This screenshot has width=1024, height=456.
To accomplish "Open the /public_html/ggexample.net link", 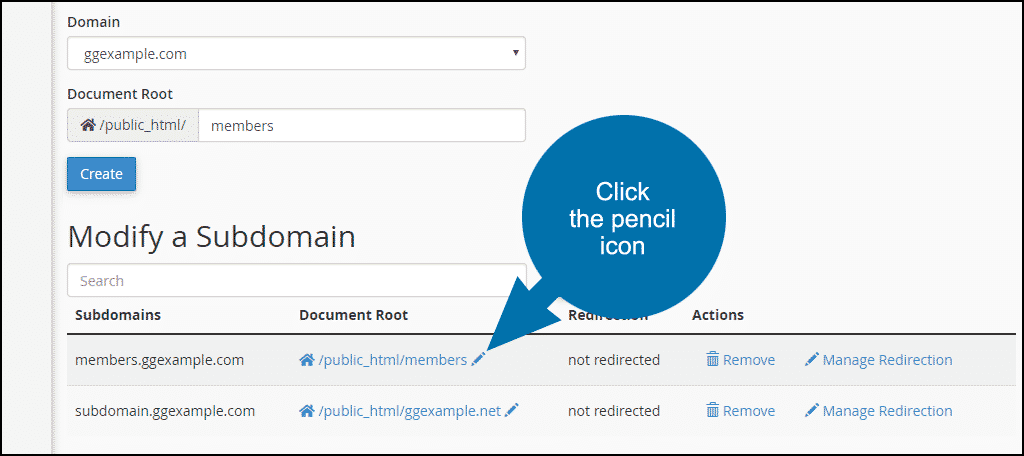I will click(x=409, y=410).
